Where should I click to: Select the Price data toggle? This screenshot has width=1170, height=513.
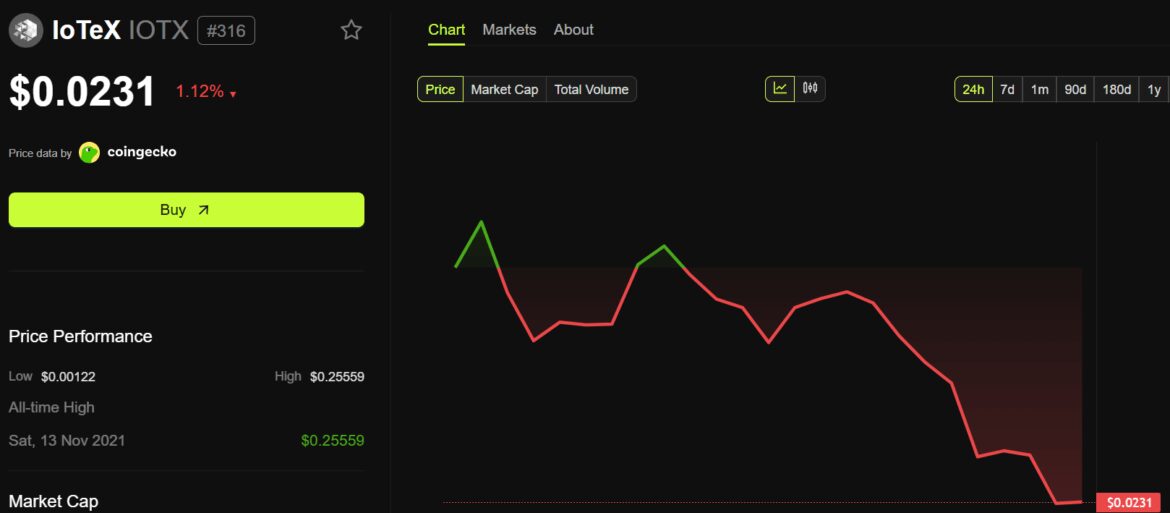tap(440, 90)
